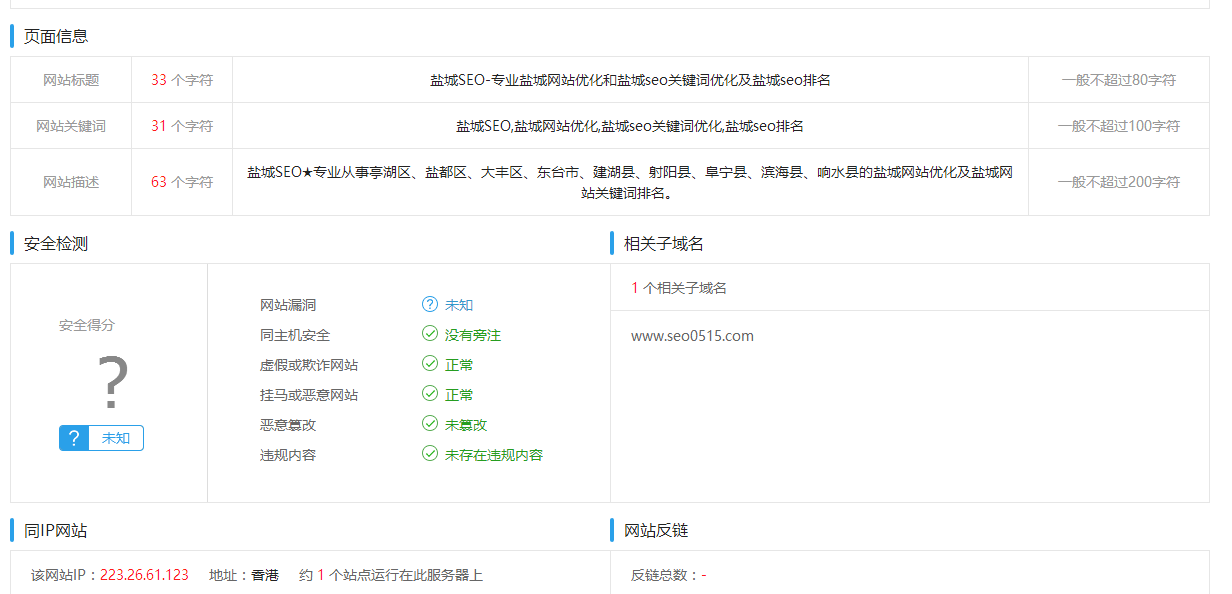Click the 网站反链 section heading

(x=656, y=530)
